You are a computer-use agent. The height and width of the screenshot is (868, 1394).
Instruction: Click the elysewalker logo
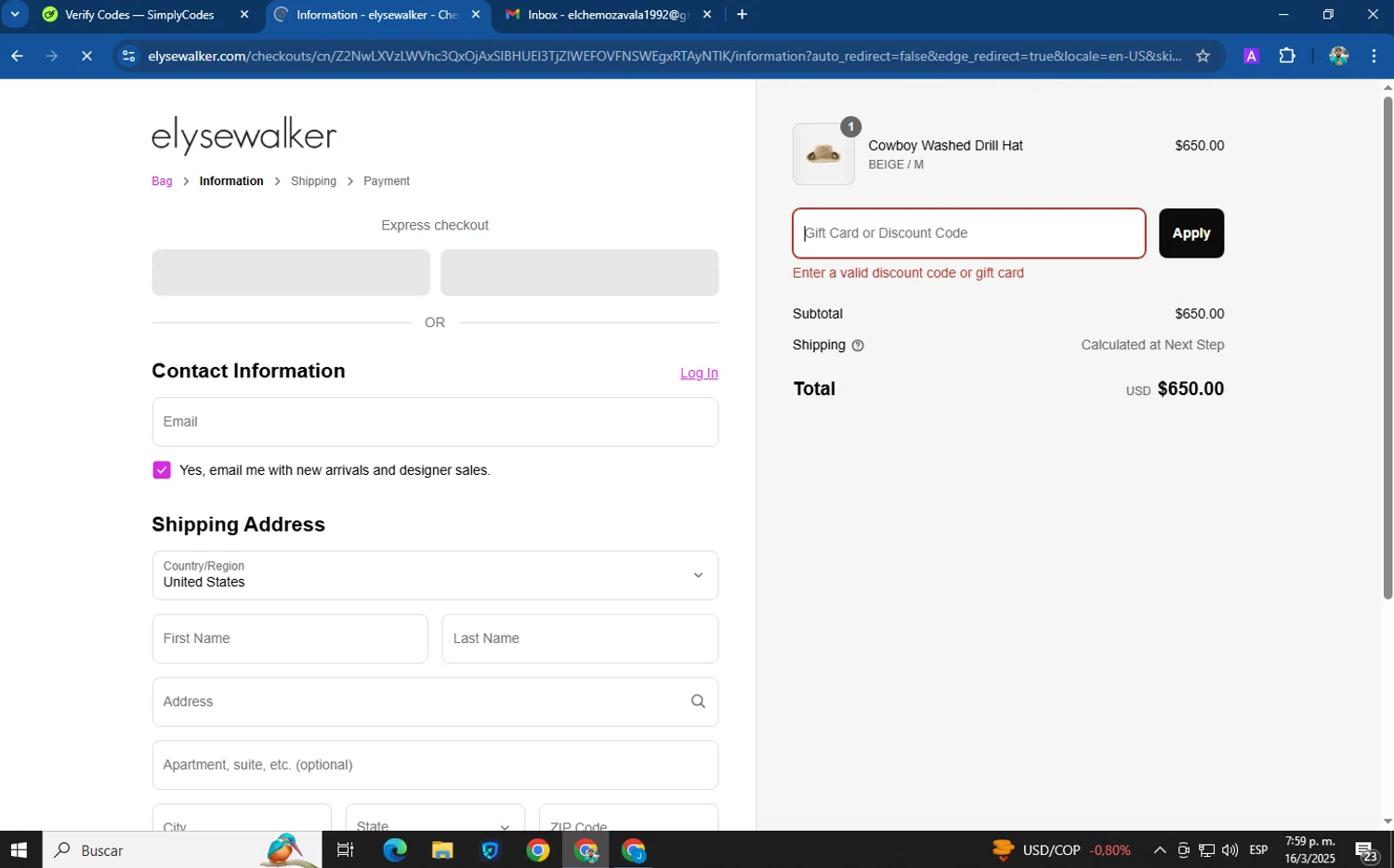pyautogui.click(x=243, y=136)
